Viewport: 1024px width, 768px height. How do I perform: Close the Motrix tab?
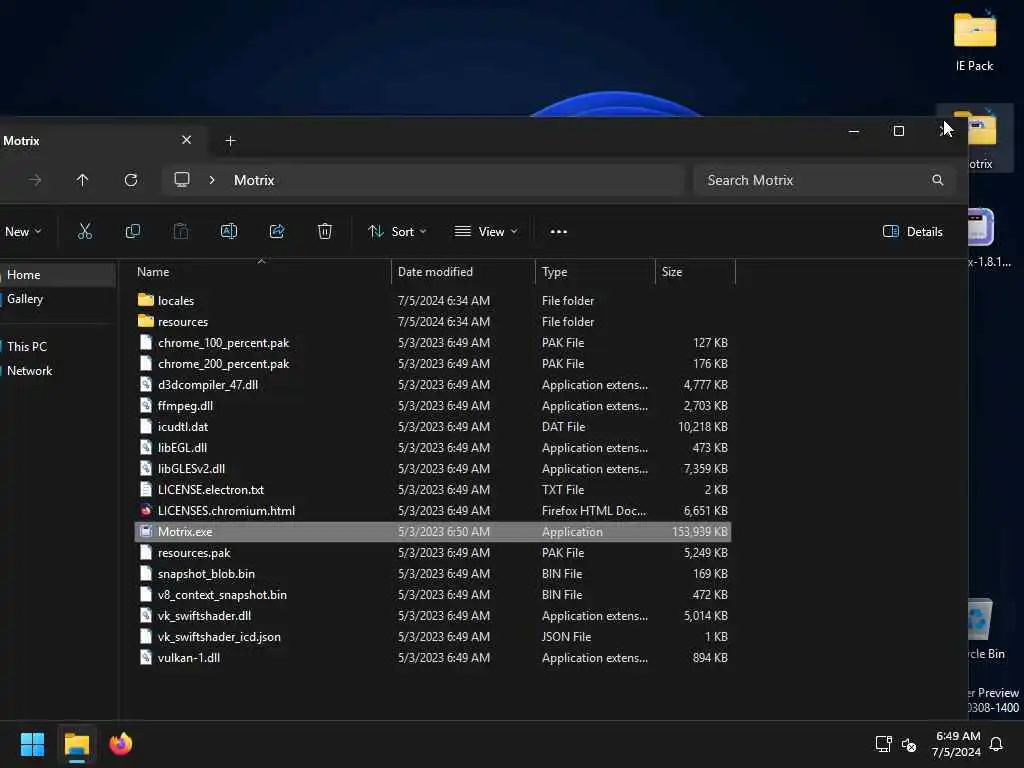pyautogui.click(x=187, y=140)
